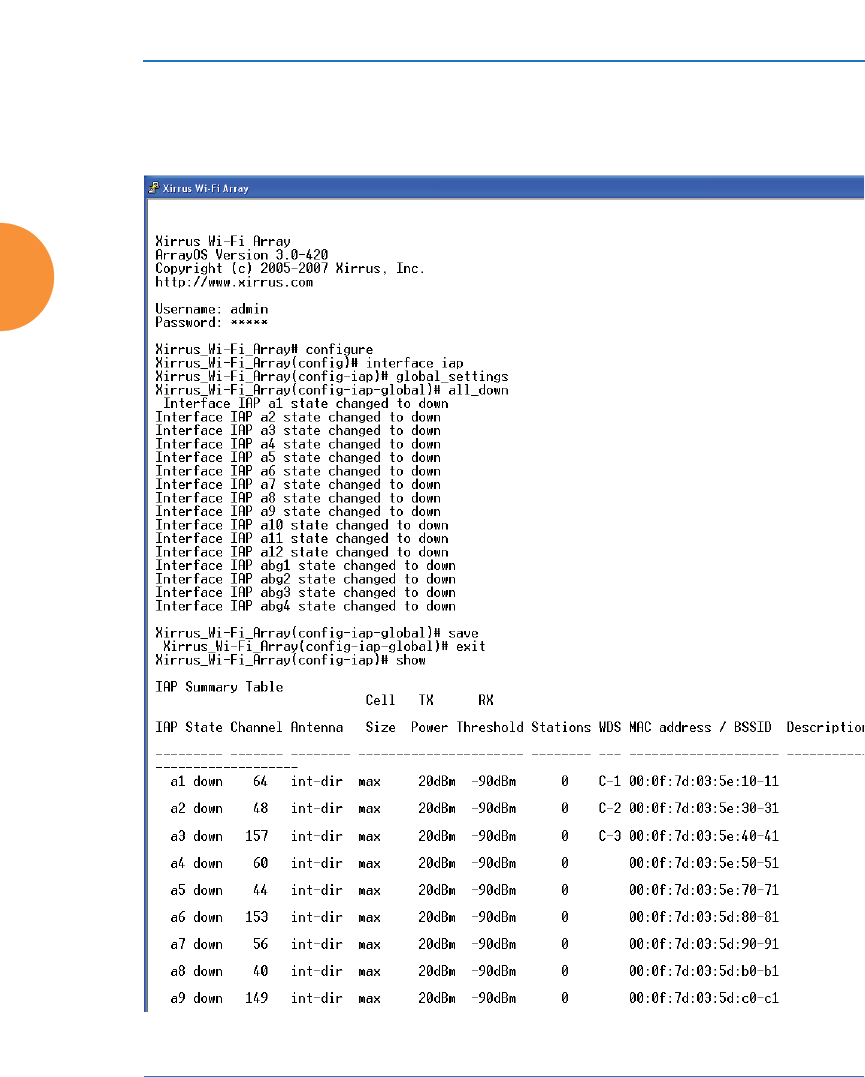Click WDS value 'C-3' in row a3
This screenshot has width=865, height=1077.
tap(610, 836)
